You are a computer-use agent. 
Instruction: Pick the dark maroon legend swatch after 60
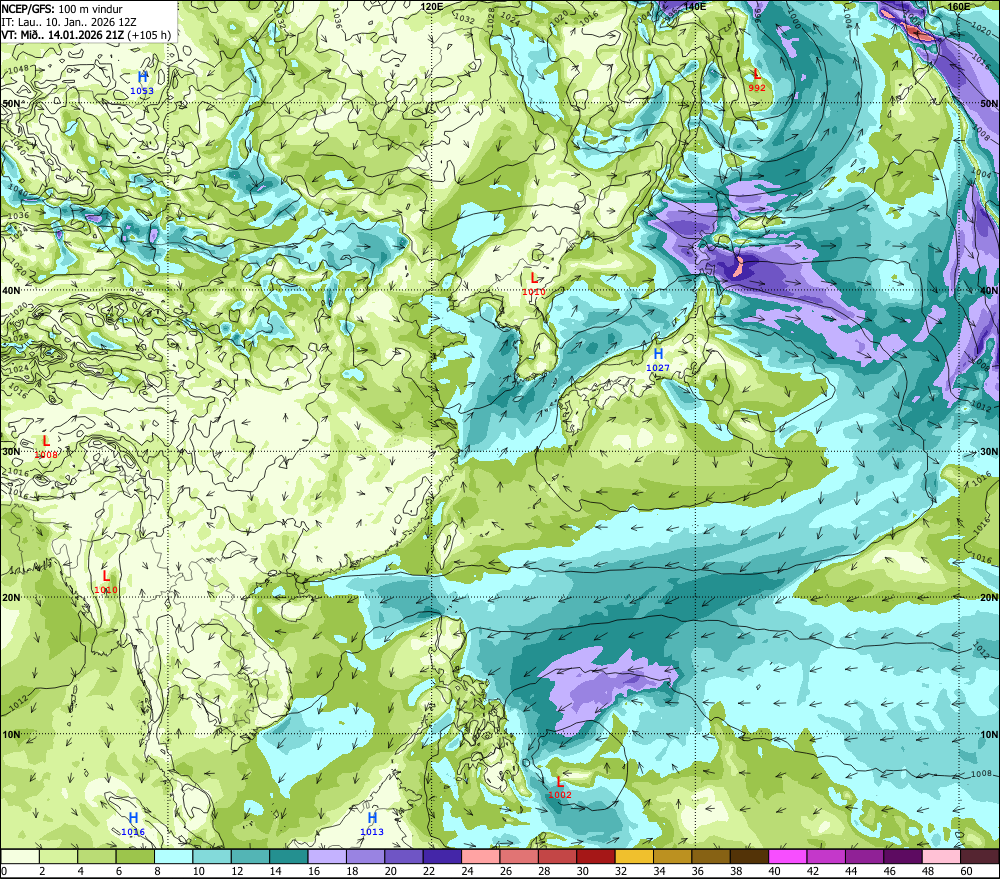pyautogui.click(x=979, y=856)
